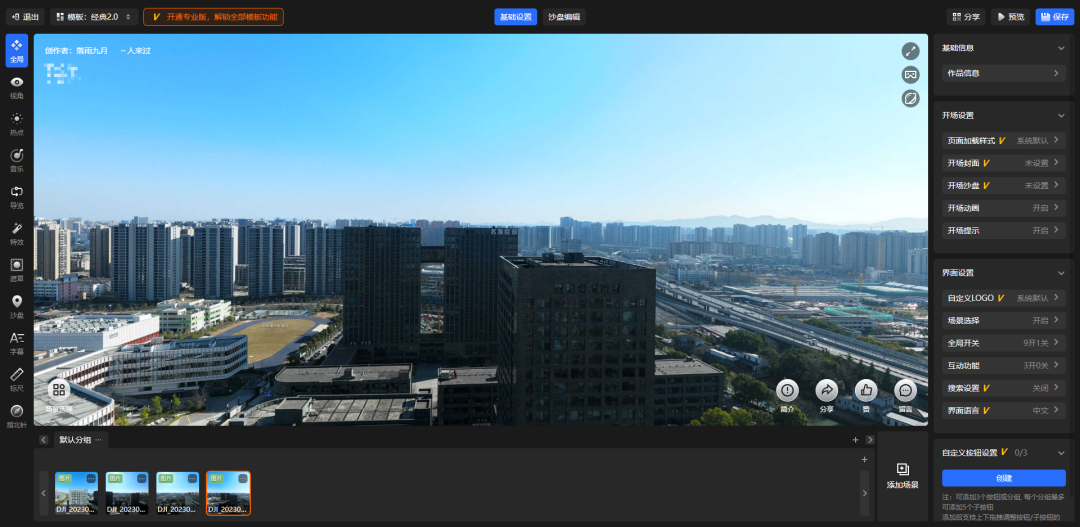Collapse the 自定义按钮设置 section
Image resolution: width=1080 pixels, height=527 pixels.
1061,453
